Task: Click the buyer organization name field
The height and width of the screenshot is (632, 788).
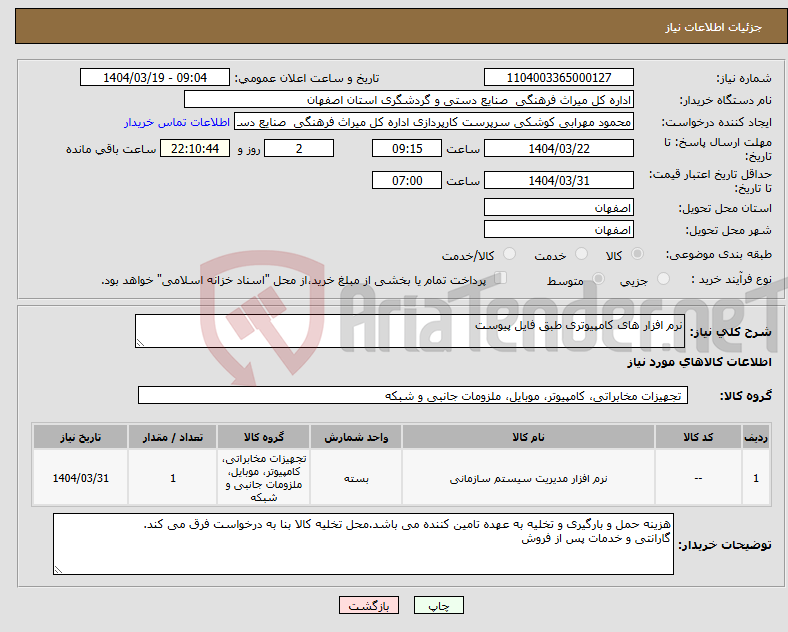Action: (409, 99)
